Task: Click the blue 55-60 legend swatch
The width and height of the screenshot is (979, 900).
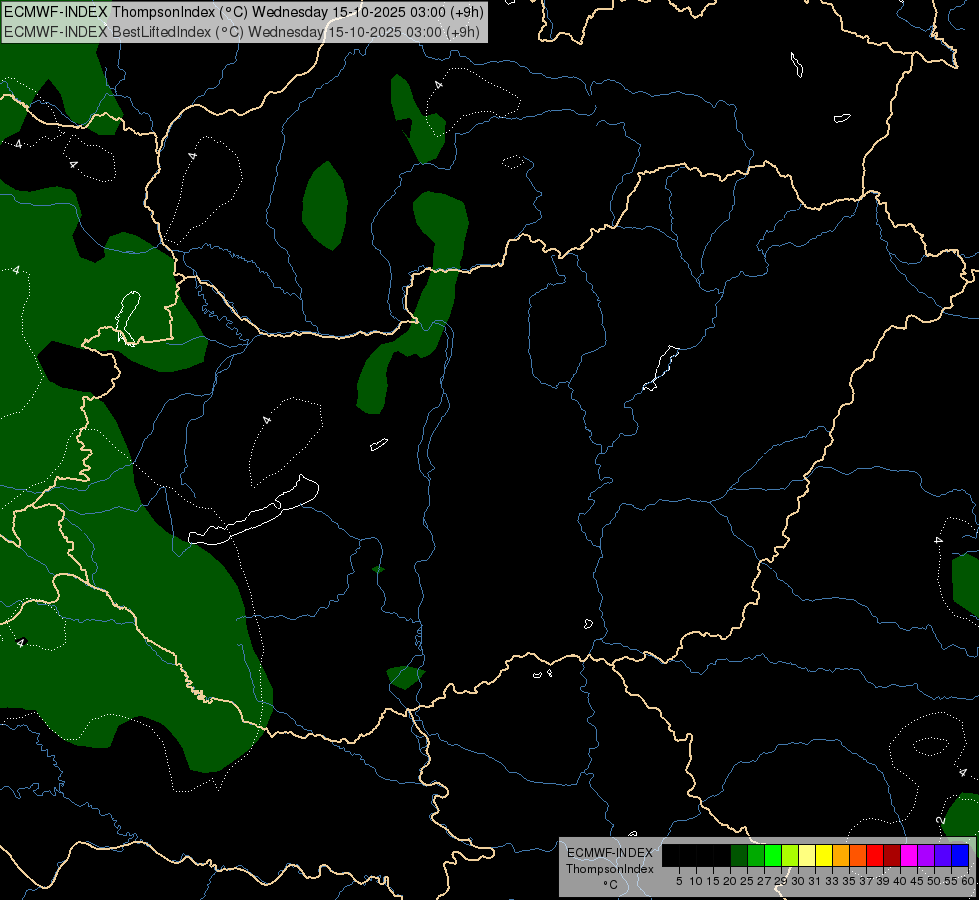Action: [x=960, y=855]
